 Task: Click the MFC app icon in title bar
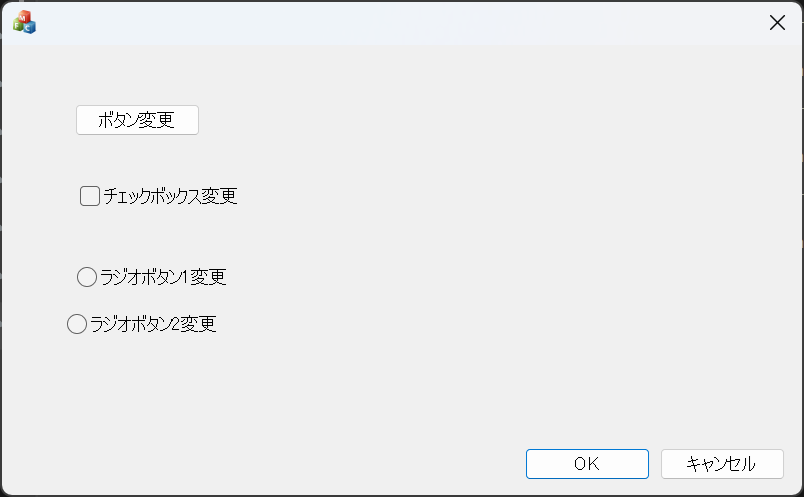click(24, 22)
